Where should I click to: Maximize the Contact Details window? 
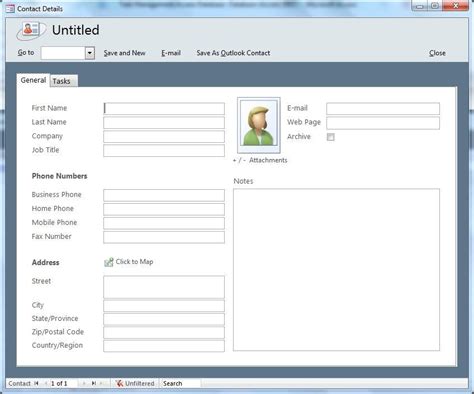[435, 6]
